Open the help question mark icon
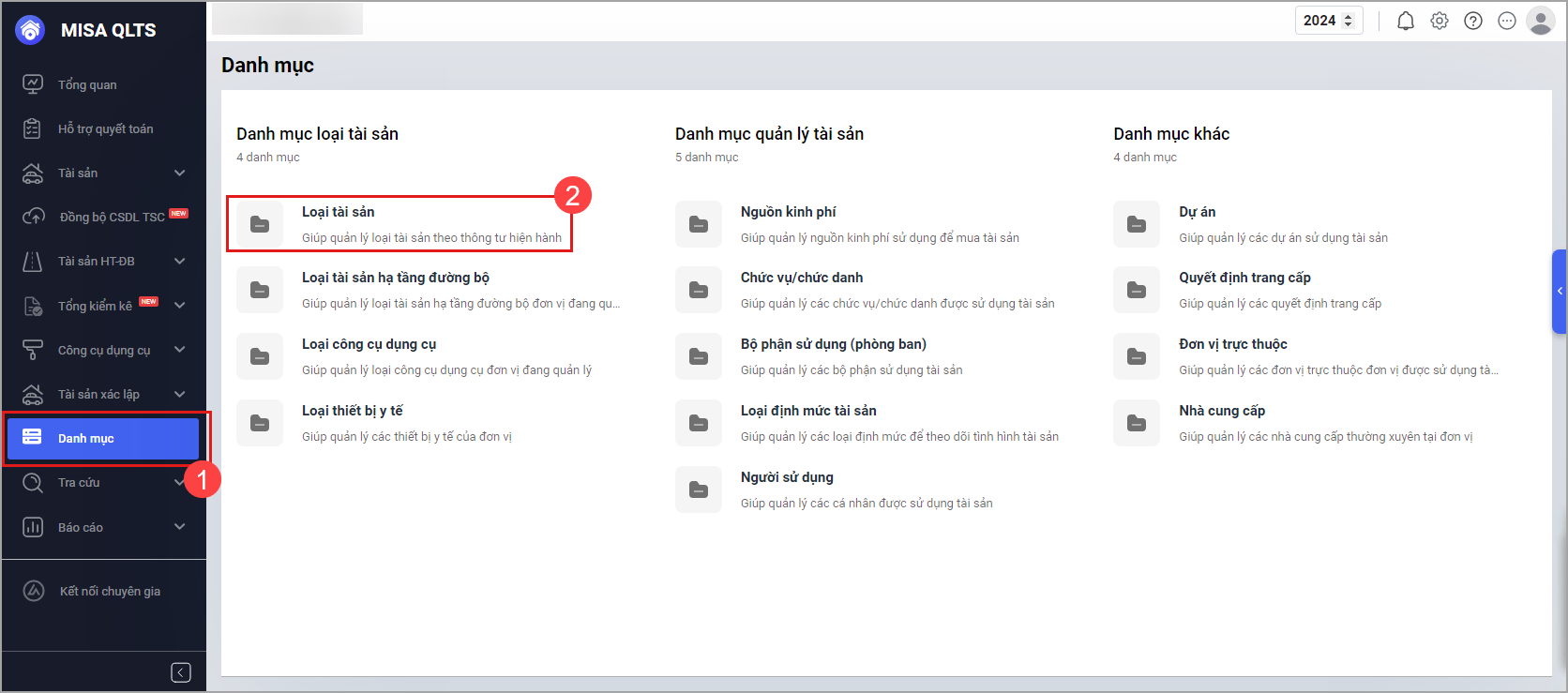Image resolution: width=1568 pixels, height=693 pixels. pos(1473,21)
